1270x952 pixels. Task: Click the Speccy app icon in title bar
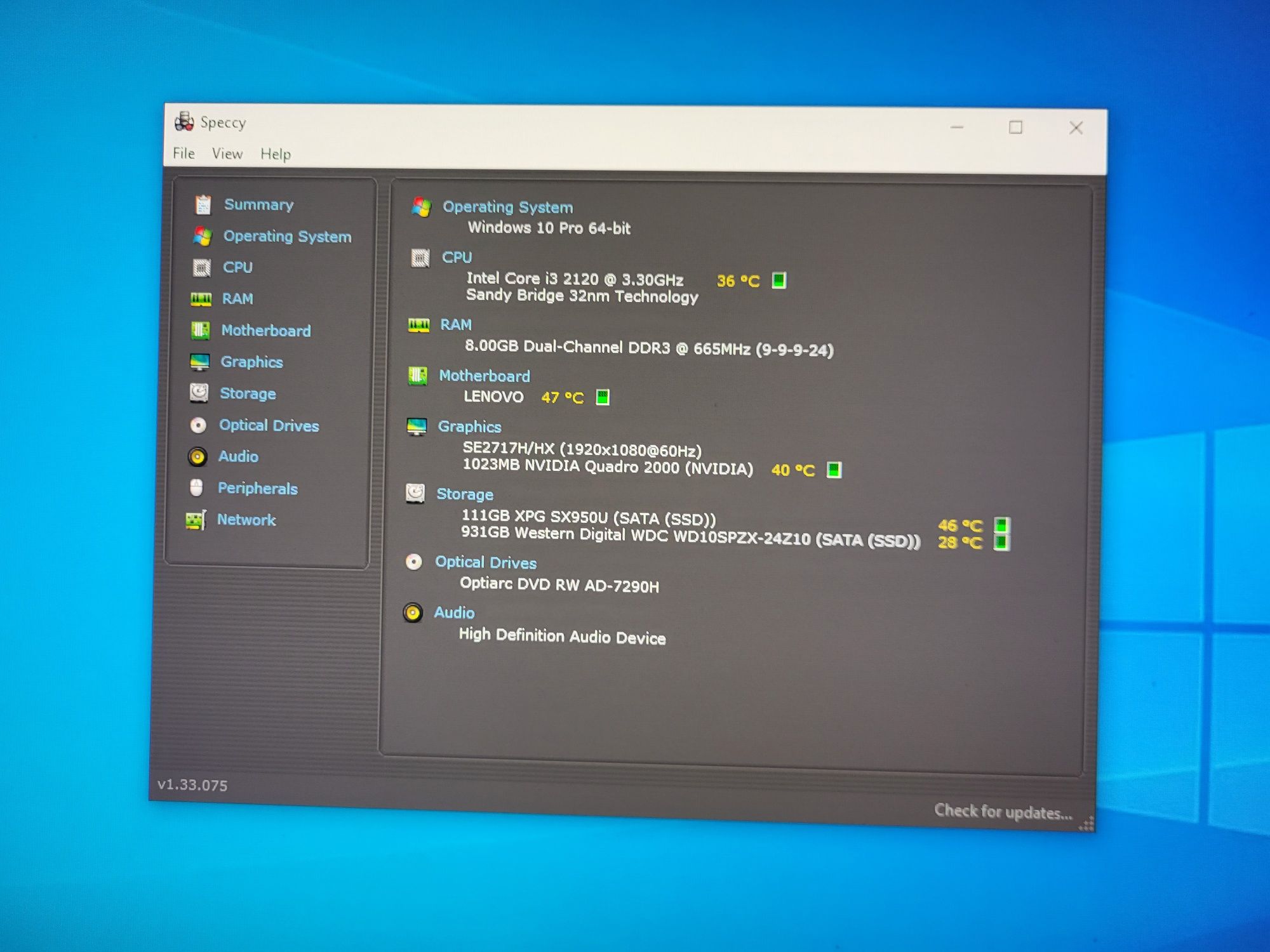(x=184, y=121)
